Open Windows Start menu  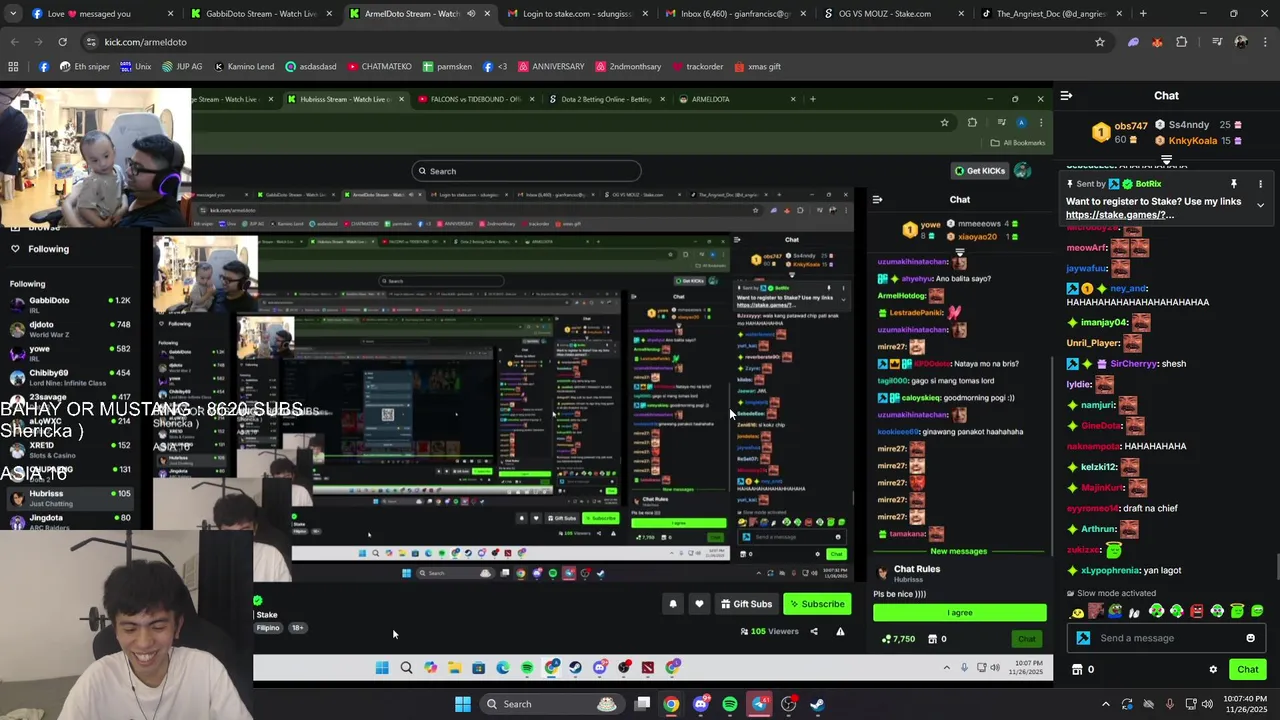[x=463, y=704]
